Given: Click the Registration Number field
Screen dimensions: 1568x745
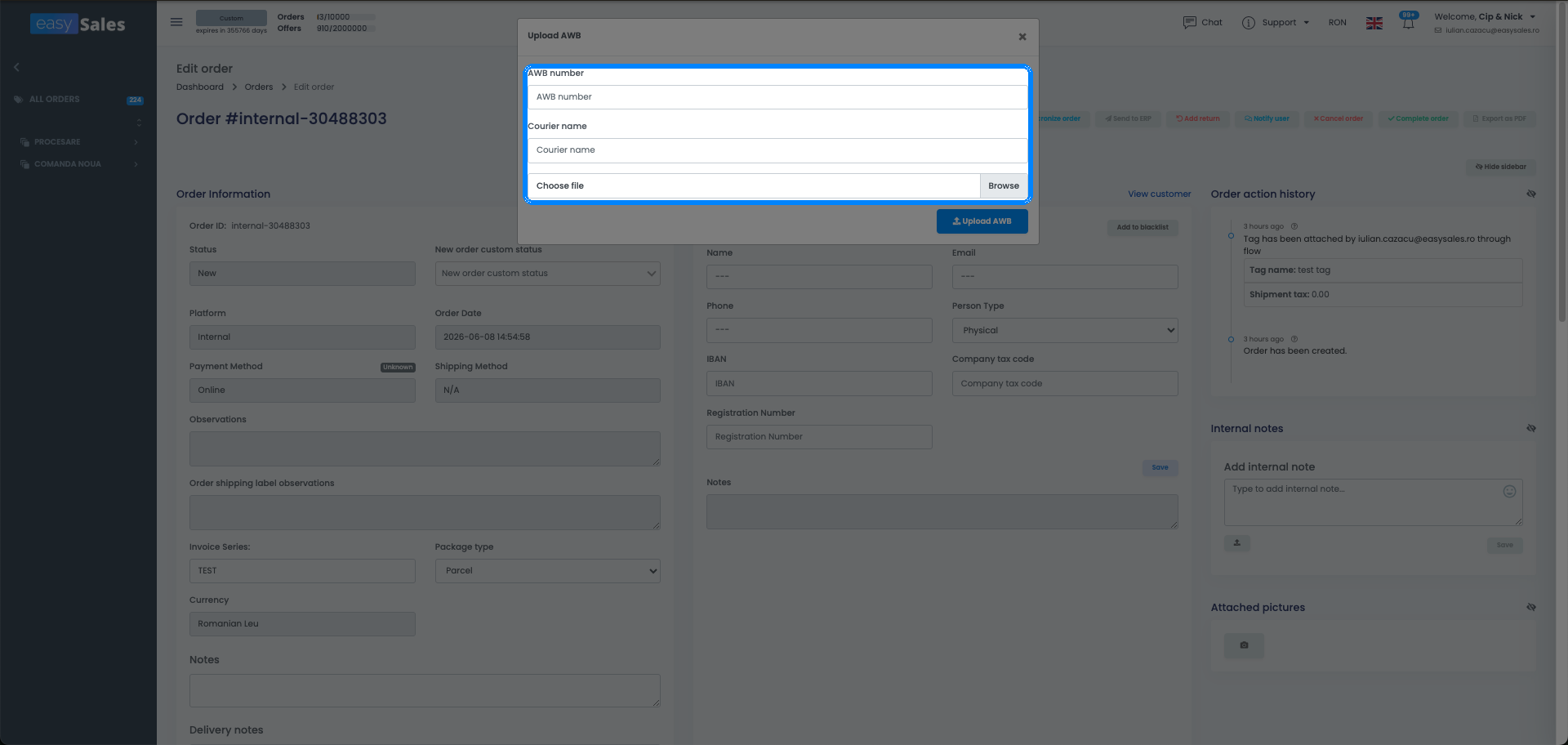Looking at the screenshot, I should click(x=819, y=437).
